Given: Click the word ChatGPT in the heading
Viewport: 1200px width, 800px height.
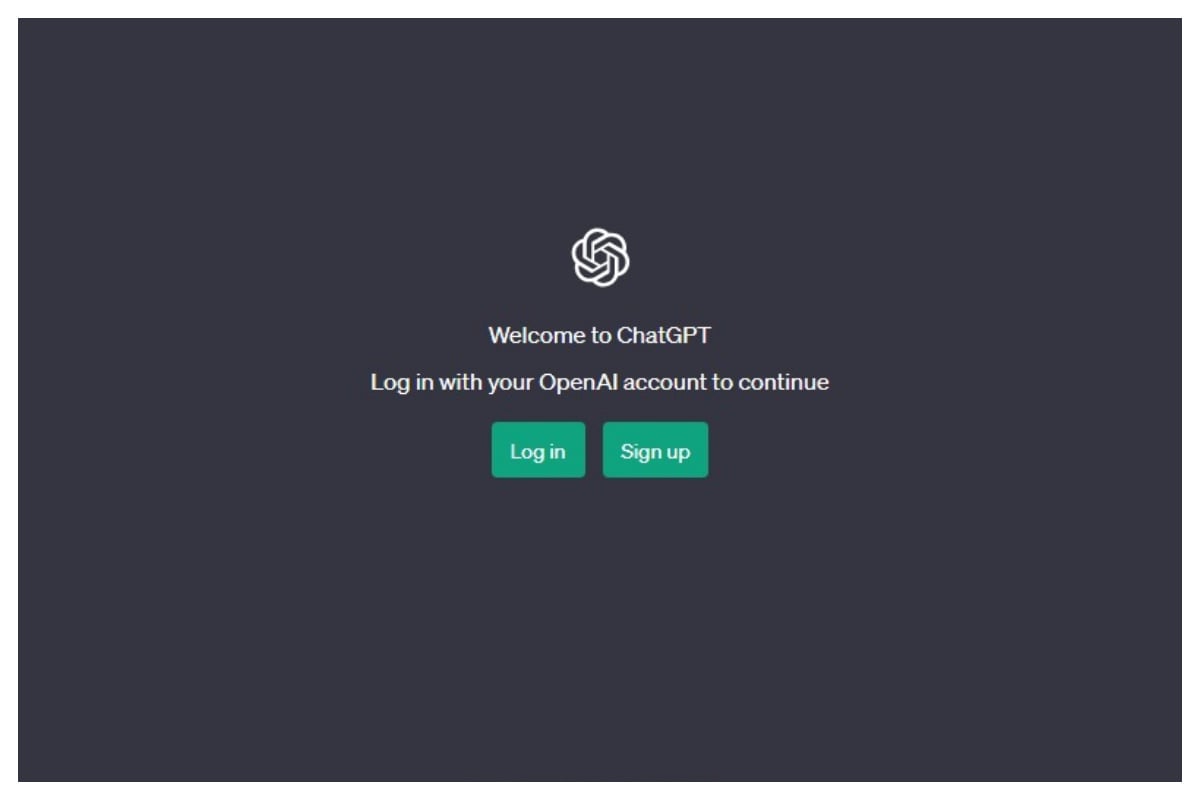Looking at the screenshot, I should [664, 335].
